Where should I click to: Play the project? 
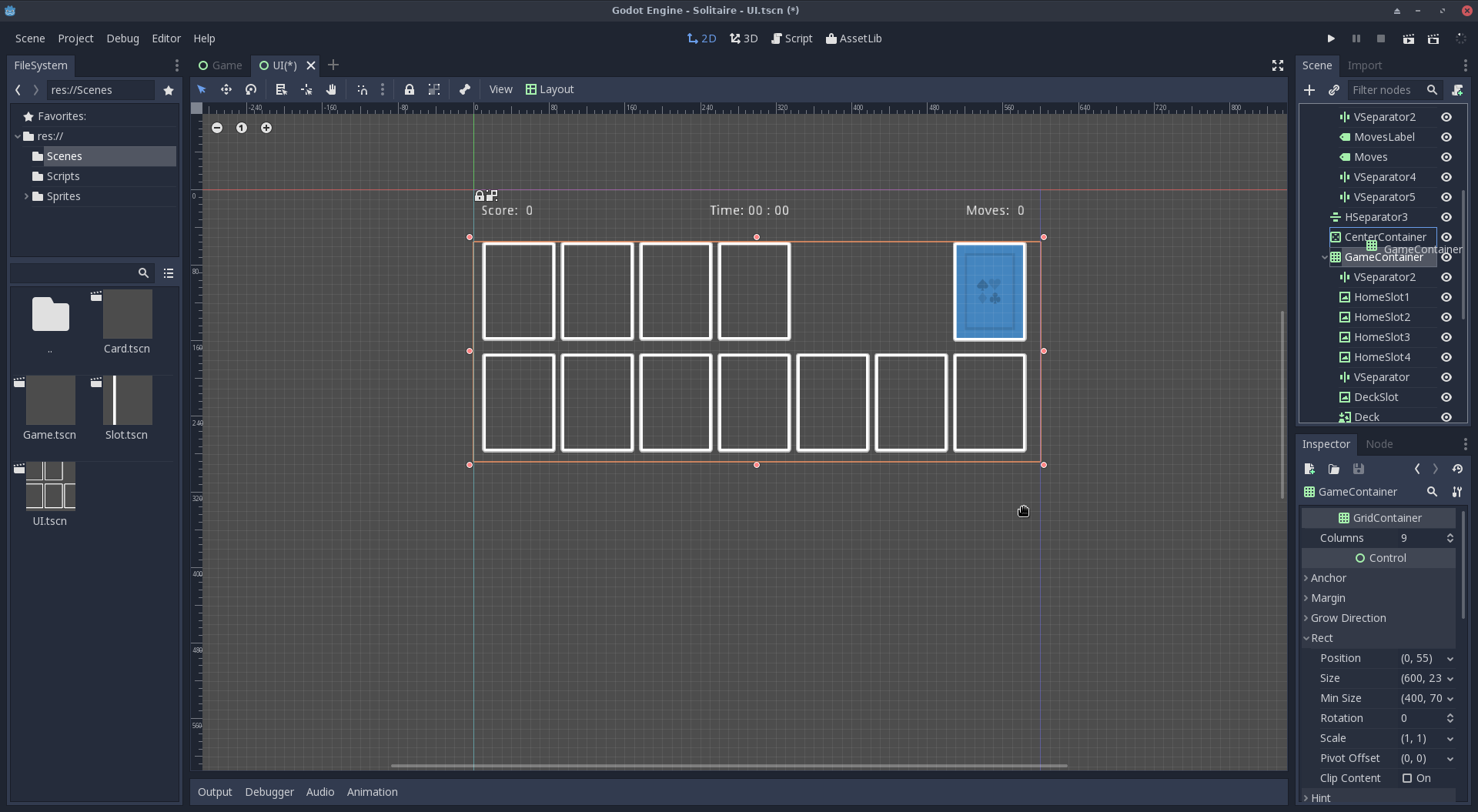[x=1331, y=38]
